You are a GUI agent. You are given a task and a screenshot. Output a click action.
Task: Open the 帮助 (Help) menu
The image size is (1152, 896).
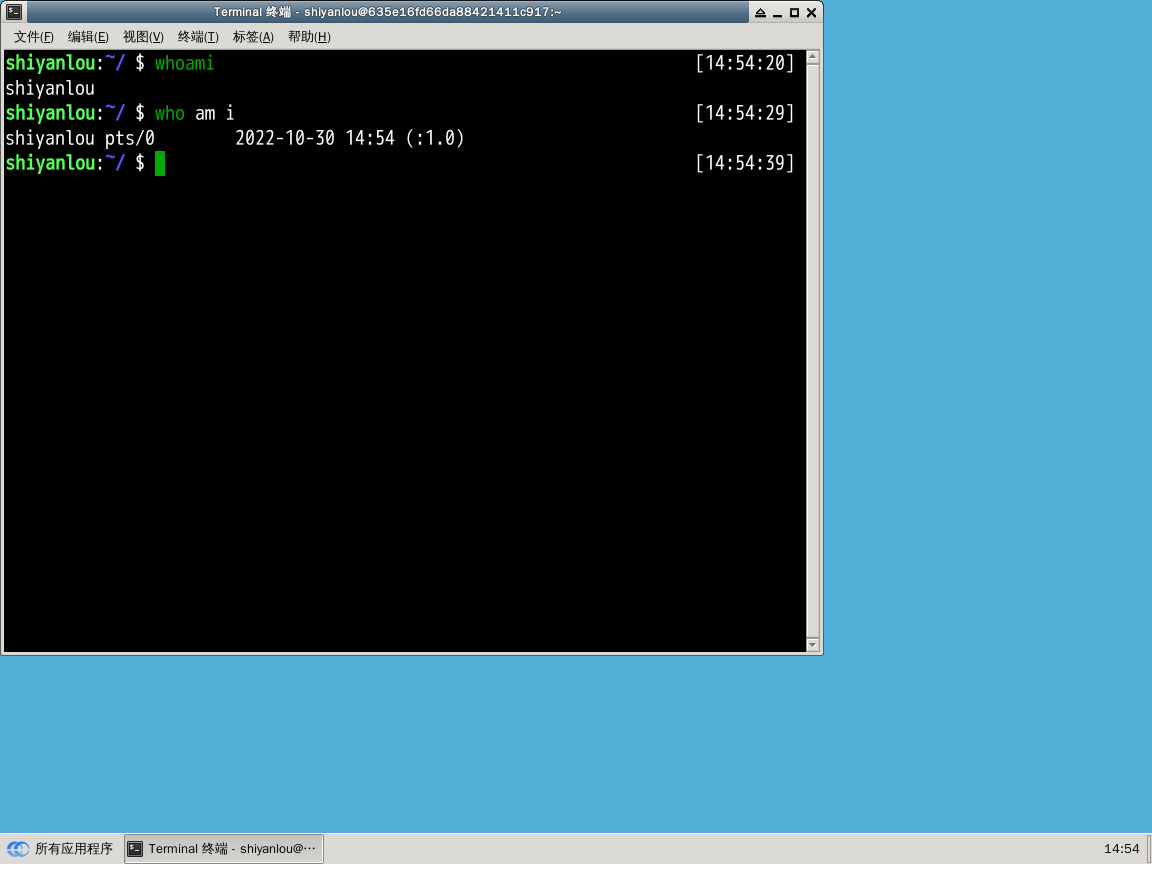point(309,37)
